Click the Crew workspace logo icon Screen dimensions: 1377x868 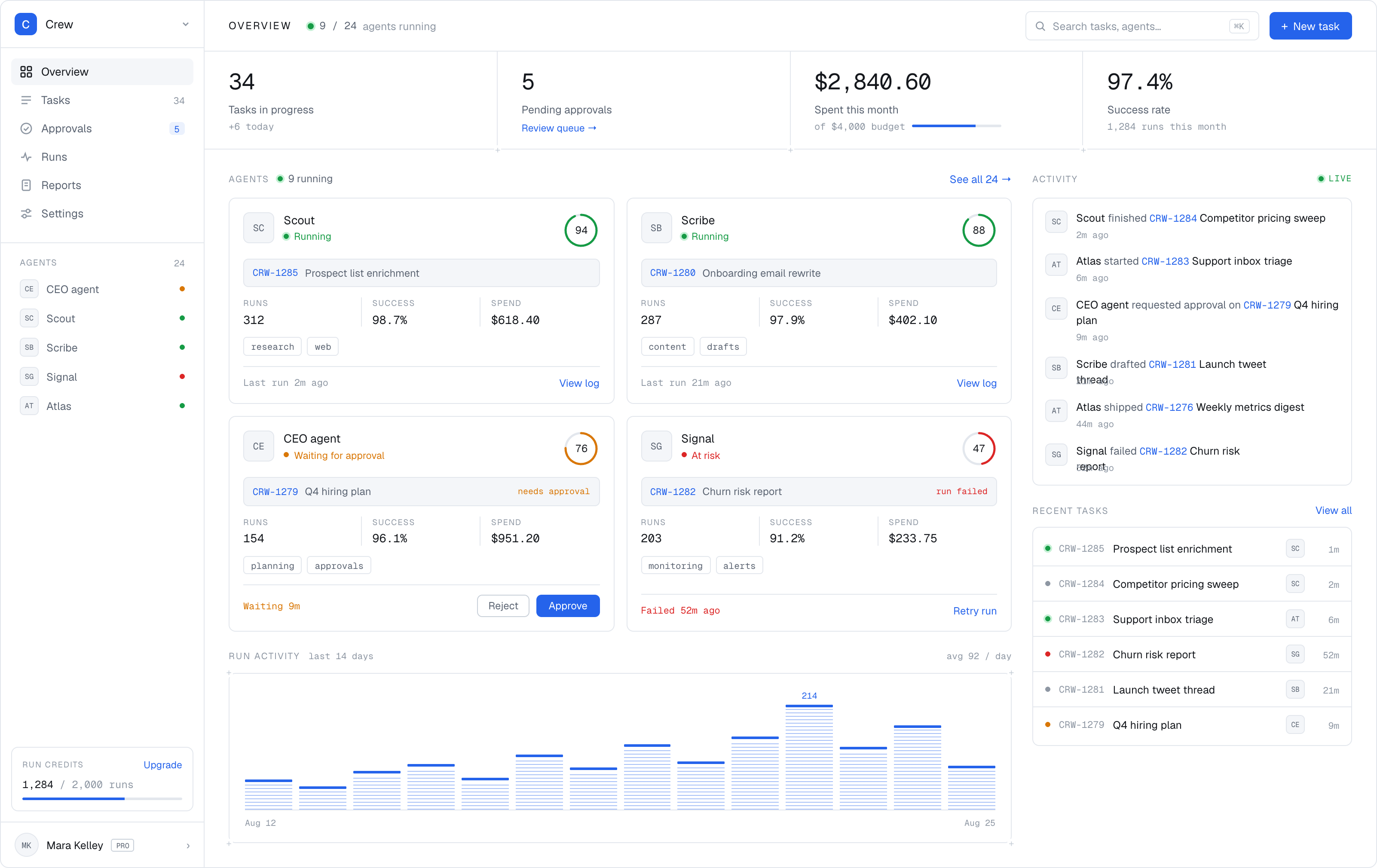pos(25,24)
